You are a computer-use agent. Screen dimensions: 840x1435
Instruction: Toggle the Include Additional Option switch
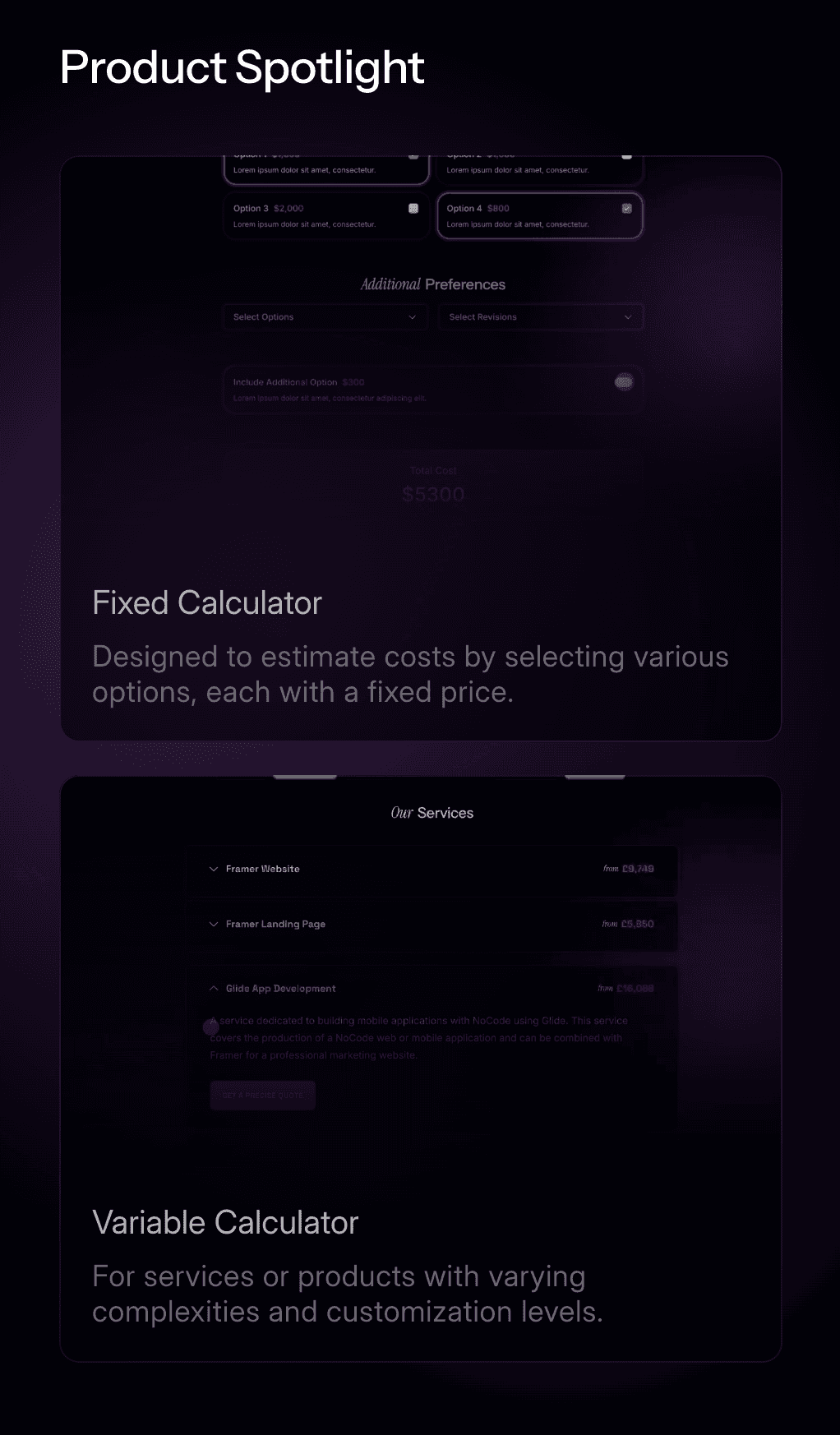(624, 381)
